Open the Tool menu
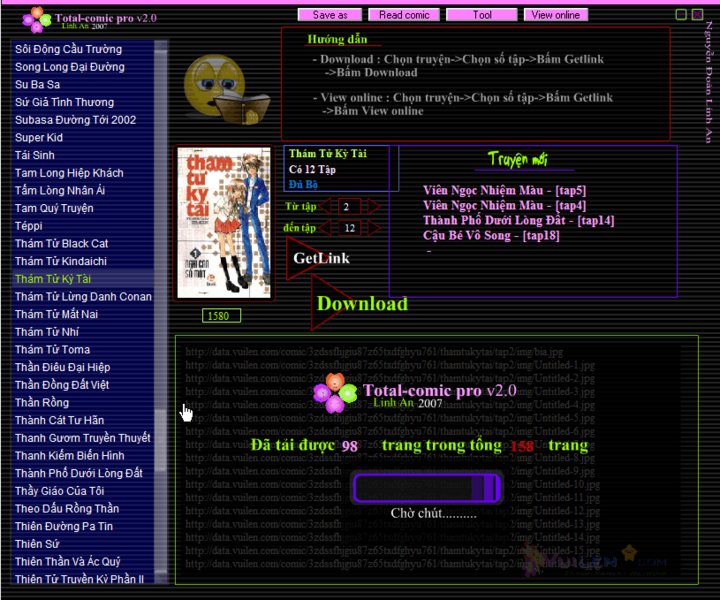720x600 pixels. click(482, 15)
